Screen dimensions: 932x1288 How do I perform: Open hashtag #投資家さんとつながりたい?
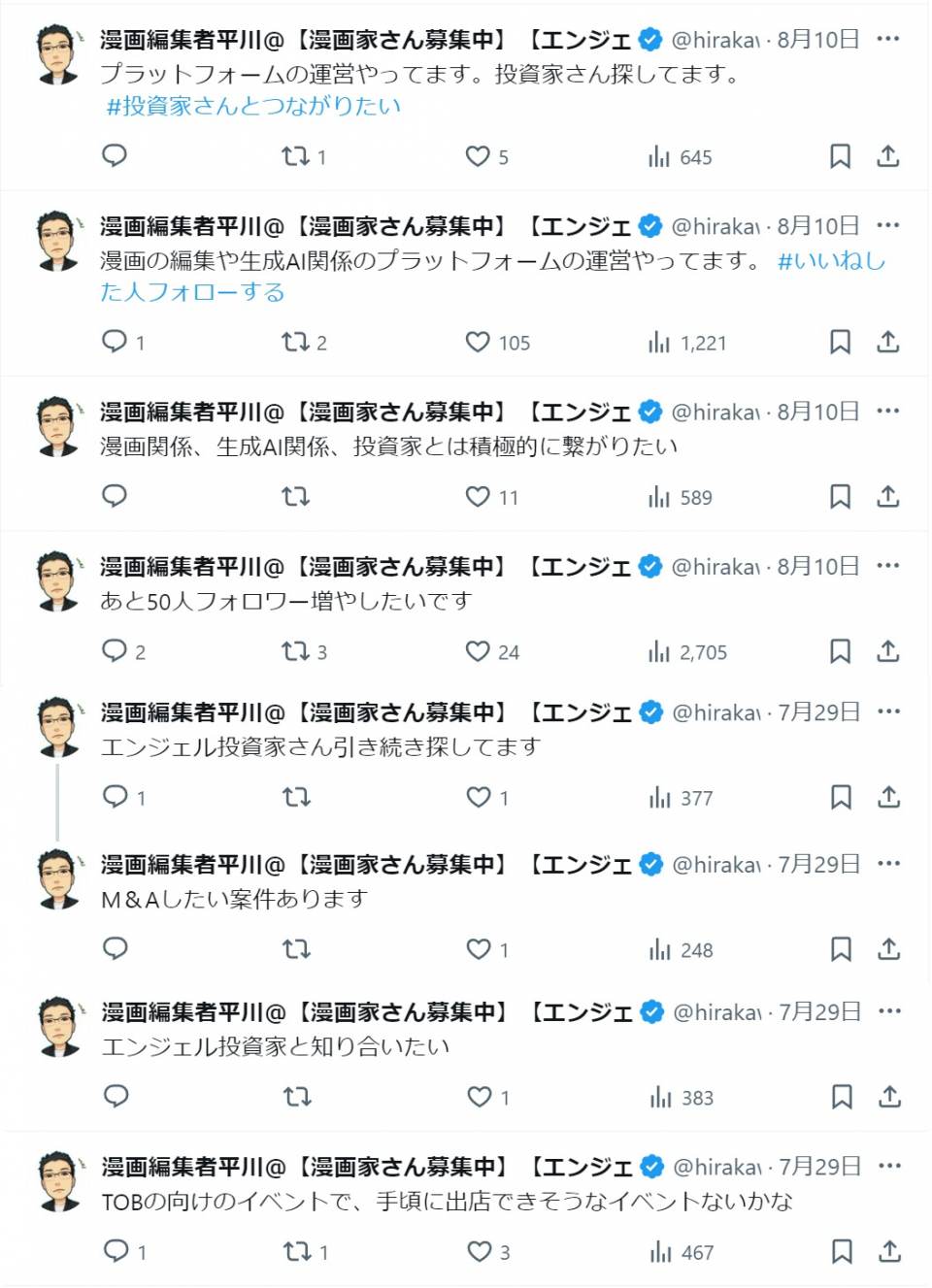[253, 106]
